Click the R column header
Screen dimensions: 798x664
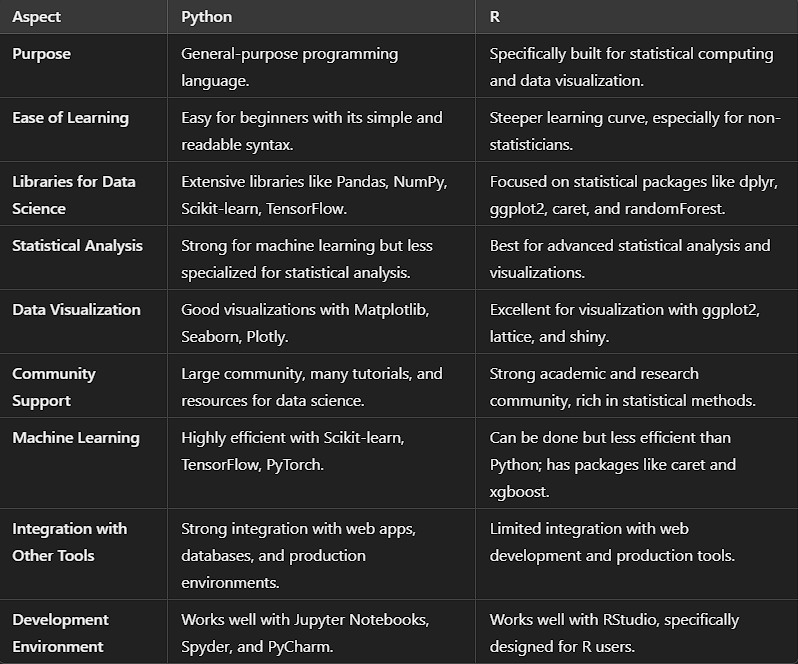pyautogui.click(x=495, y=17)
